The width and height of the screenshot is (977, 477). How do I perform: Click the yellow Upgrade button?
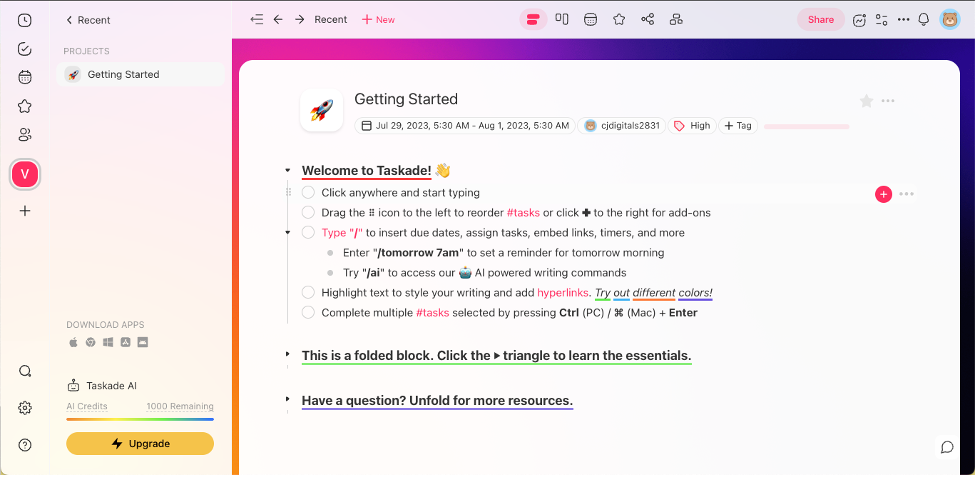pyautogui.click(x=140, y=443)
